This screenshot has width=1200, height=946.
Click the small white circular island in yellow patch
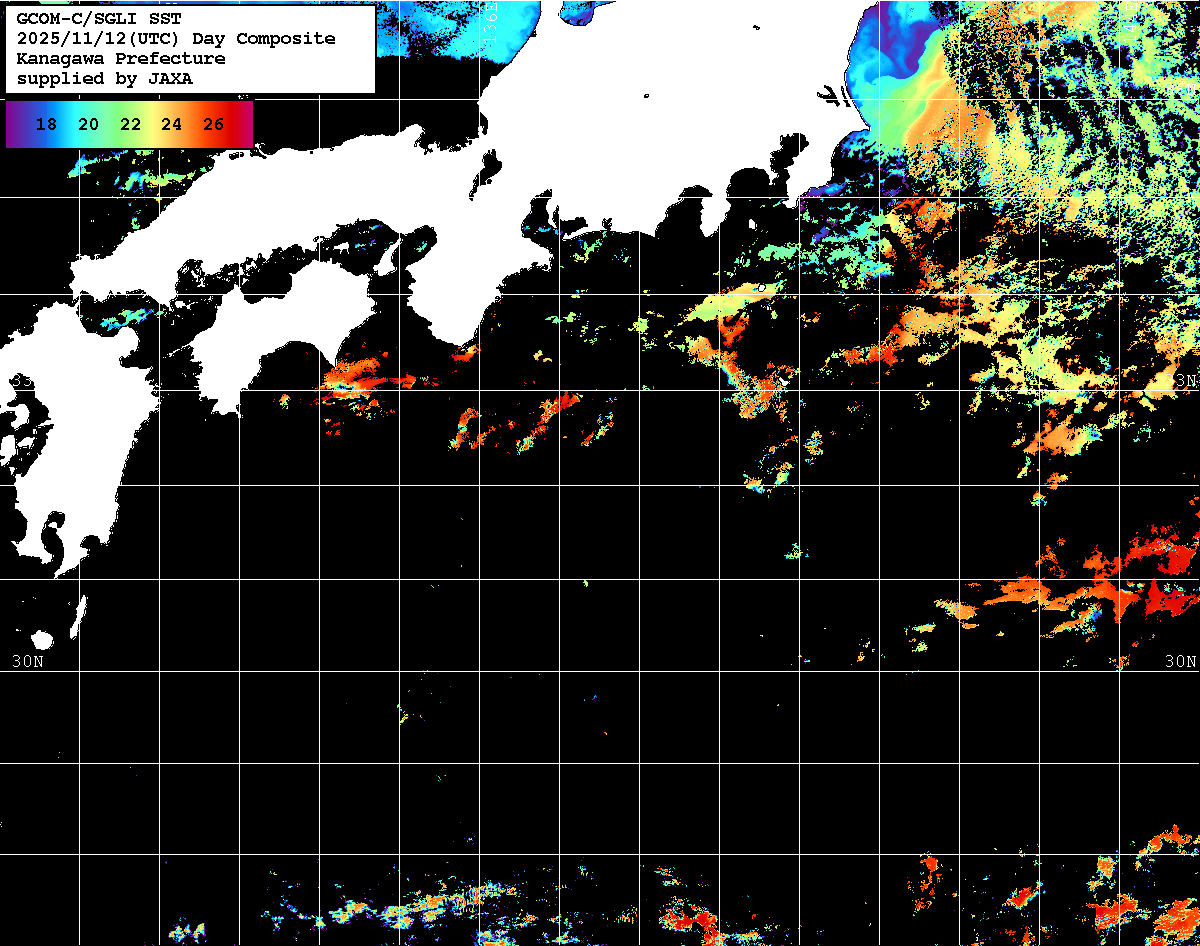point(761,288)
